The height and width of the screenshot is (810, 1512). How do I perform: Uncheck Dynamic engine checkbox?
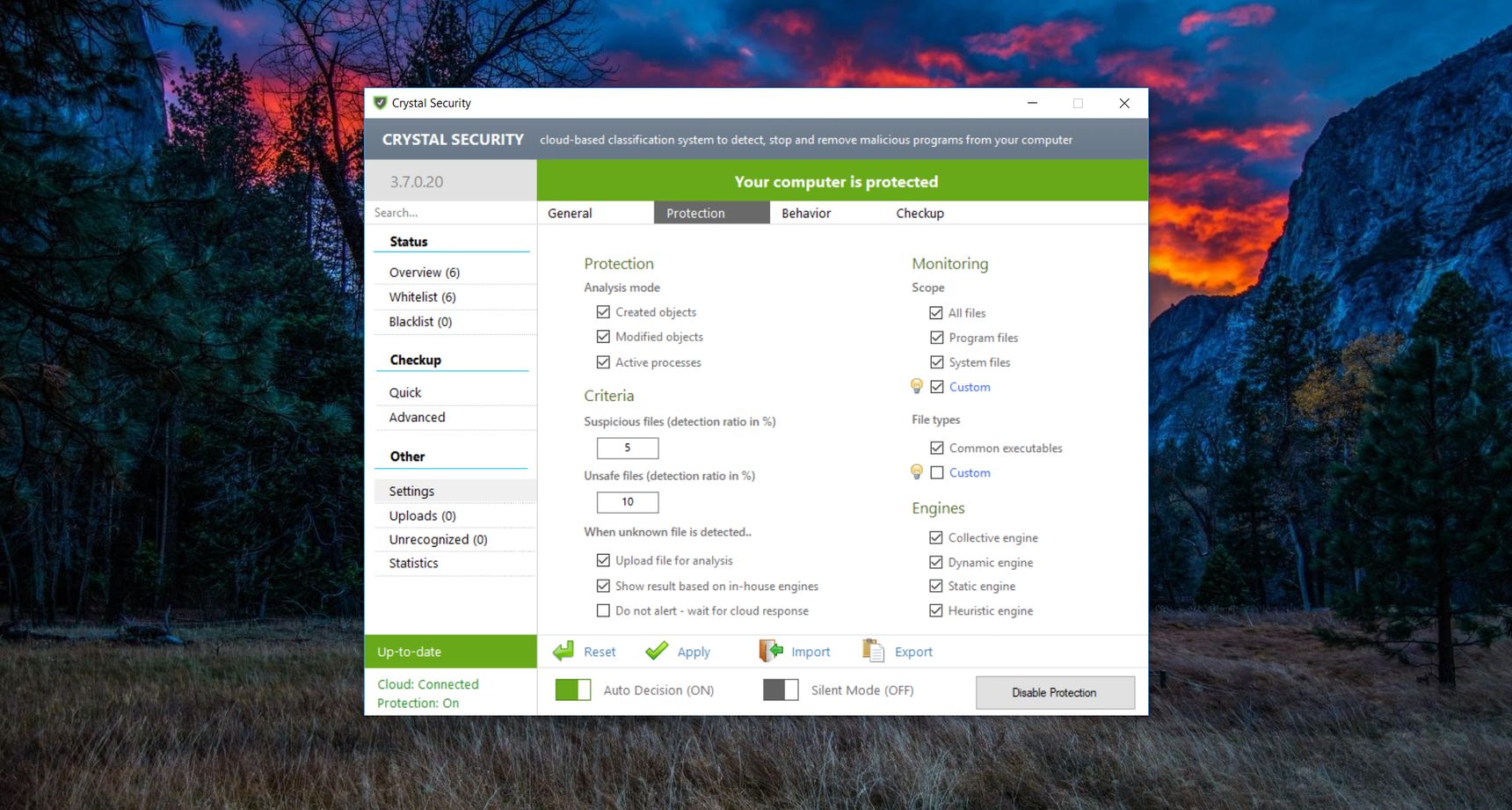coord(936,562)
